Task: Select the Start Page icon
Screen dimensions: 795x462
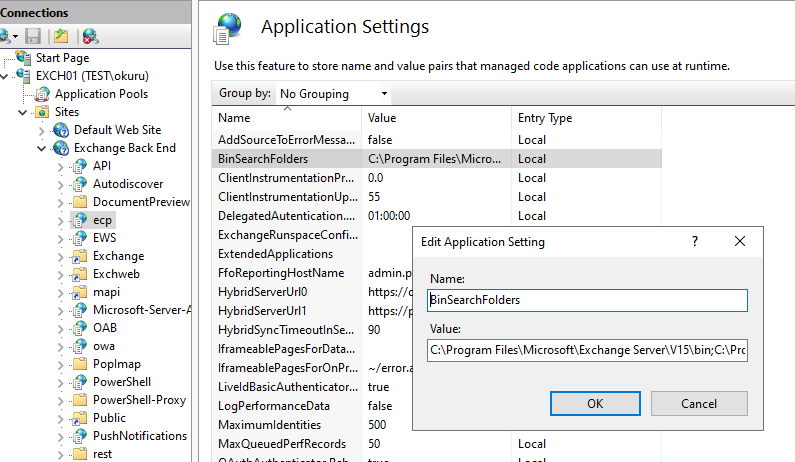Action: (x=23, y=57)
